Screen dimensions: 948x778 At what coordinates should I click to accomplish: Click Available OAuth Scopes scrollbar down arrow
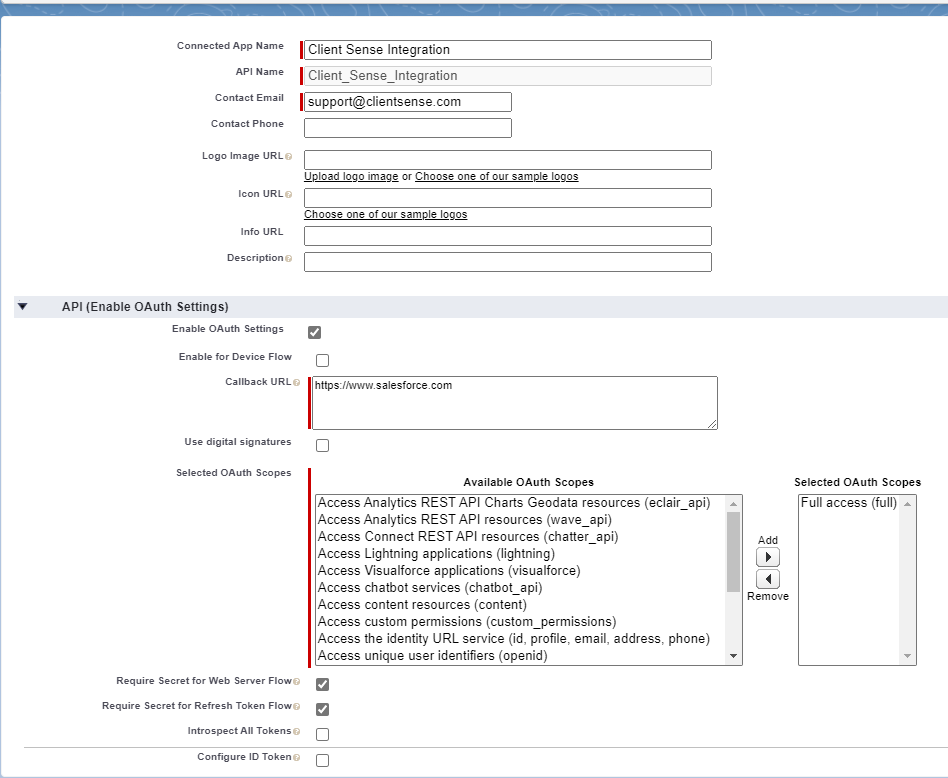[x=733, y=656]
